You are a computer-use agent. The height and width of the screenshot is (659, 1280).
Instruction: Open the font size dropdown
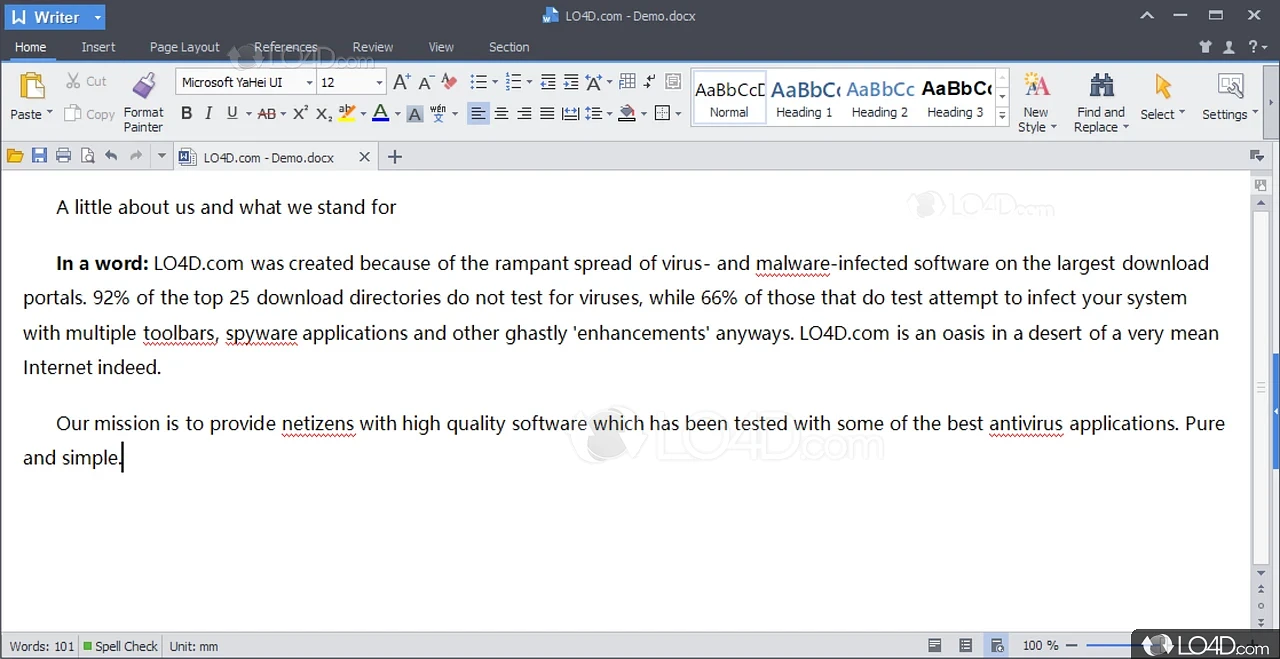[x=377, y=82]
